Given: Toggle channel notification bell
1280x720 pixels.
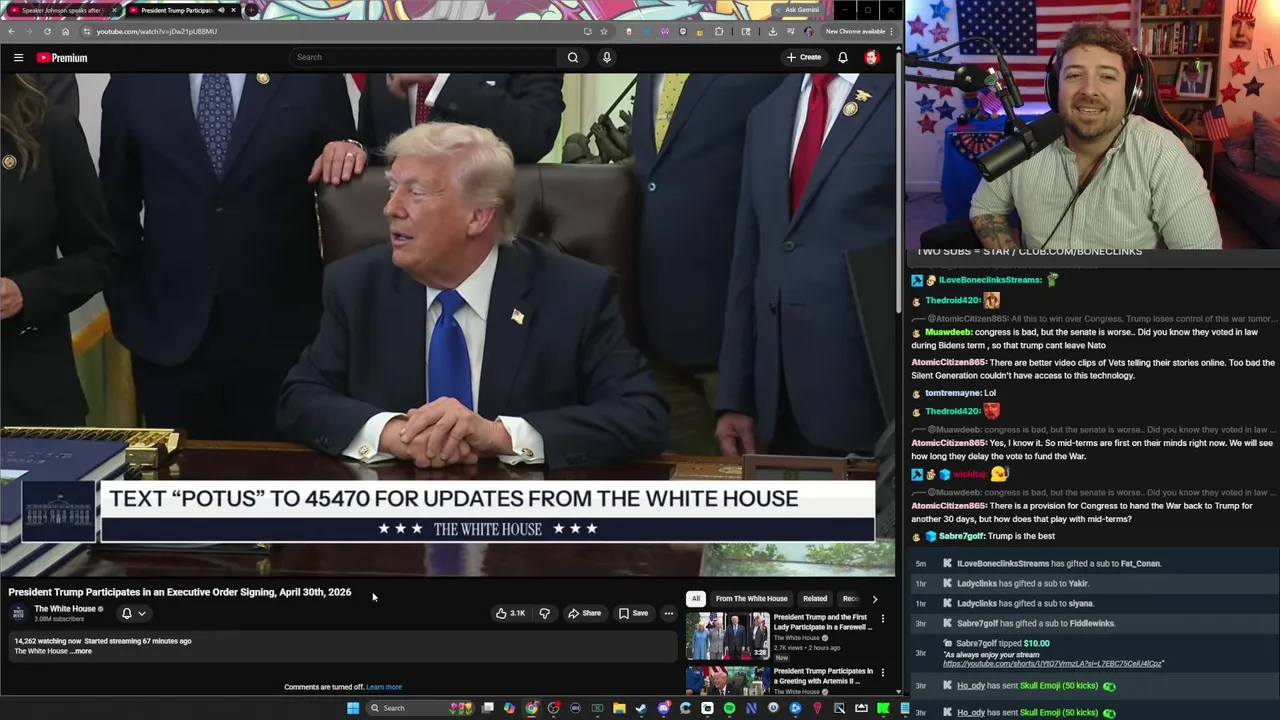Looking at the screenshot, I should (127, 613).
